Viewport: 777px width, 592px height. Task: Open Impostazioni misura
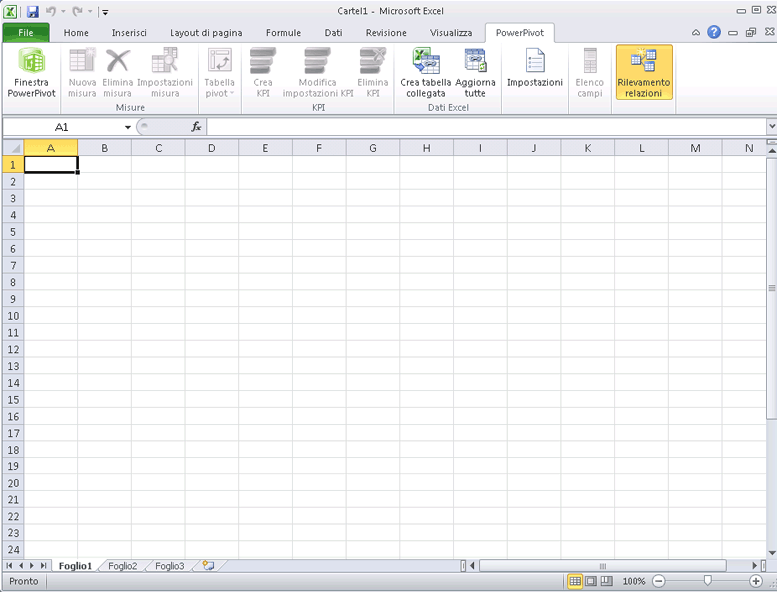point(165,72)
